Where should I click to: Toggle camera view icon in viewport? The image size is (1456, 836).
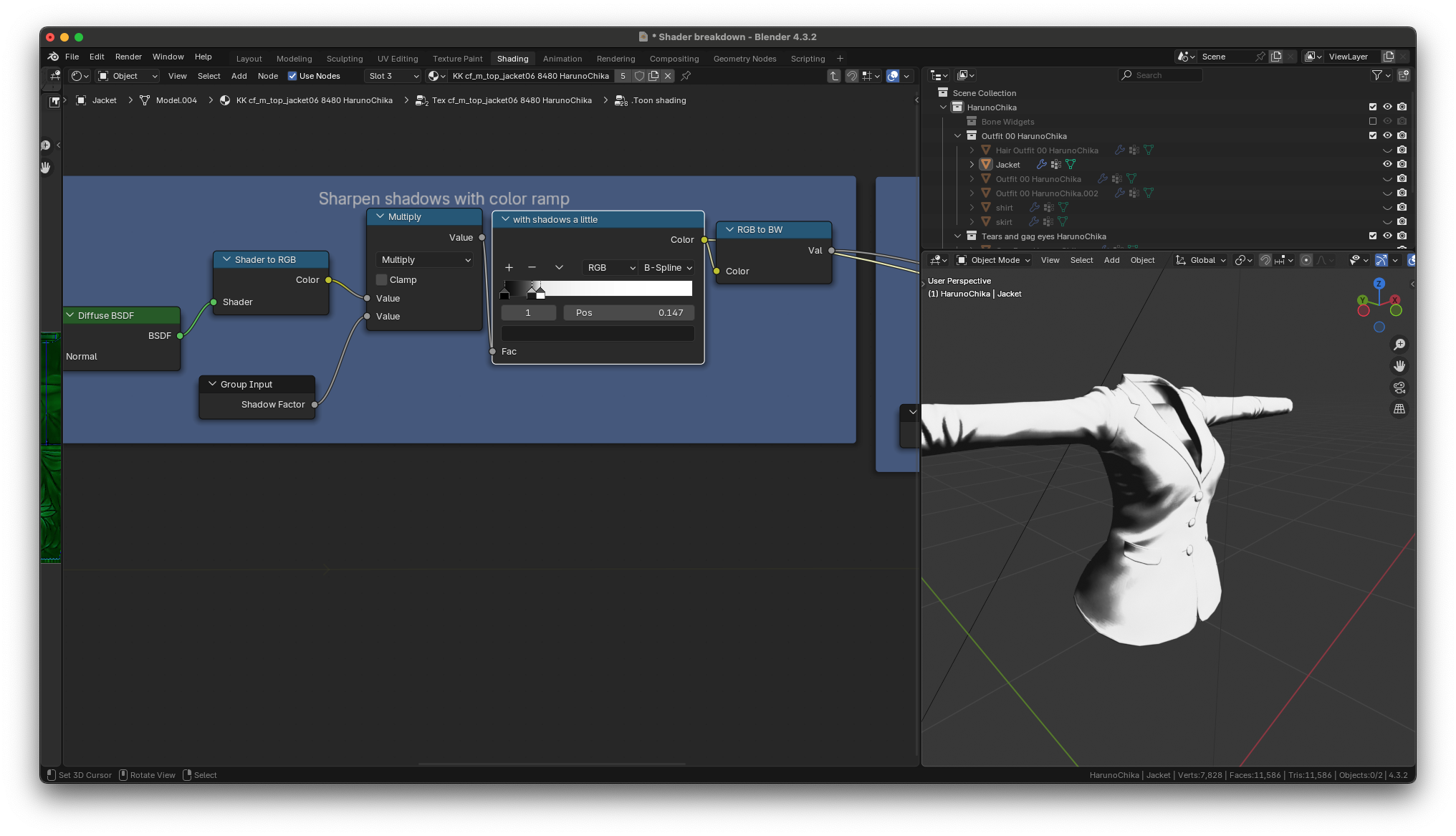coord(1399,388)
